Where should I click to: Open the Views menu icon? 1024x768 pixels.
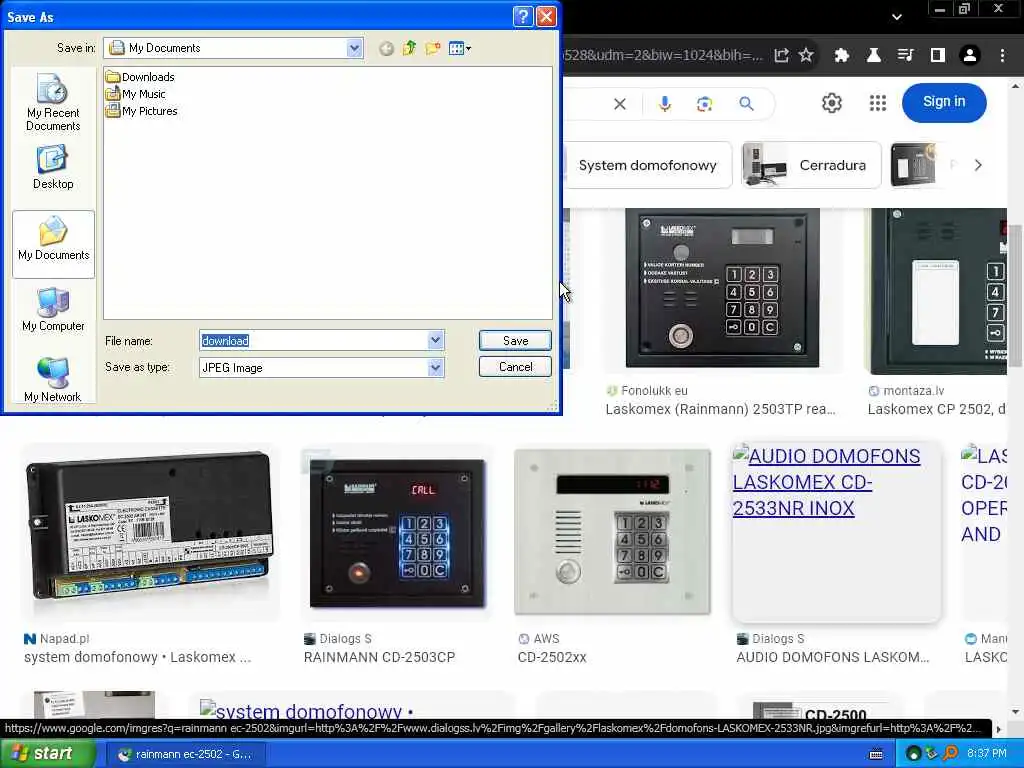460,48
